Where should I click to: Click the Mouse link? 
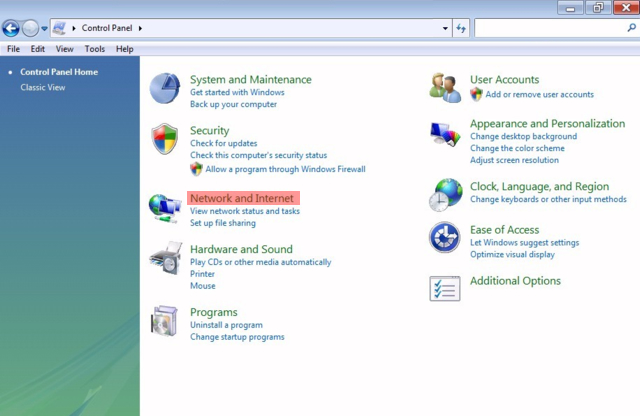tap(203, 286)
